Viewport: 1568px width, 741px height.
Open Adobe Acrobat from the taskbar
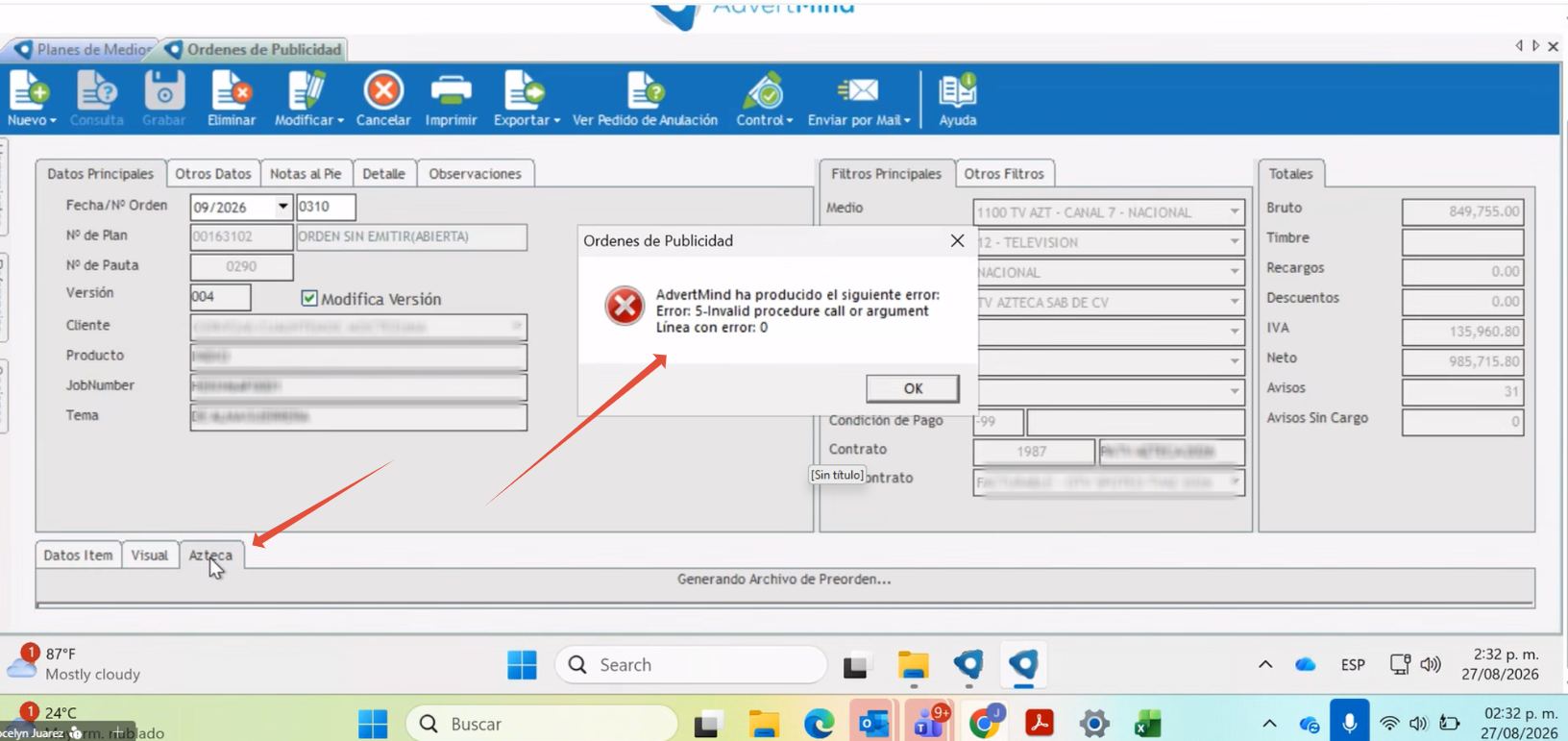pyautogui.click(x=1040, y=723)
